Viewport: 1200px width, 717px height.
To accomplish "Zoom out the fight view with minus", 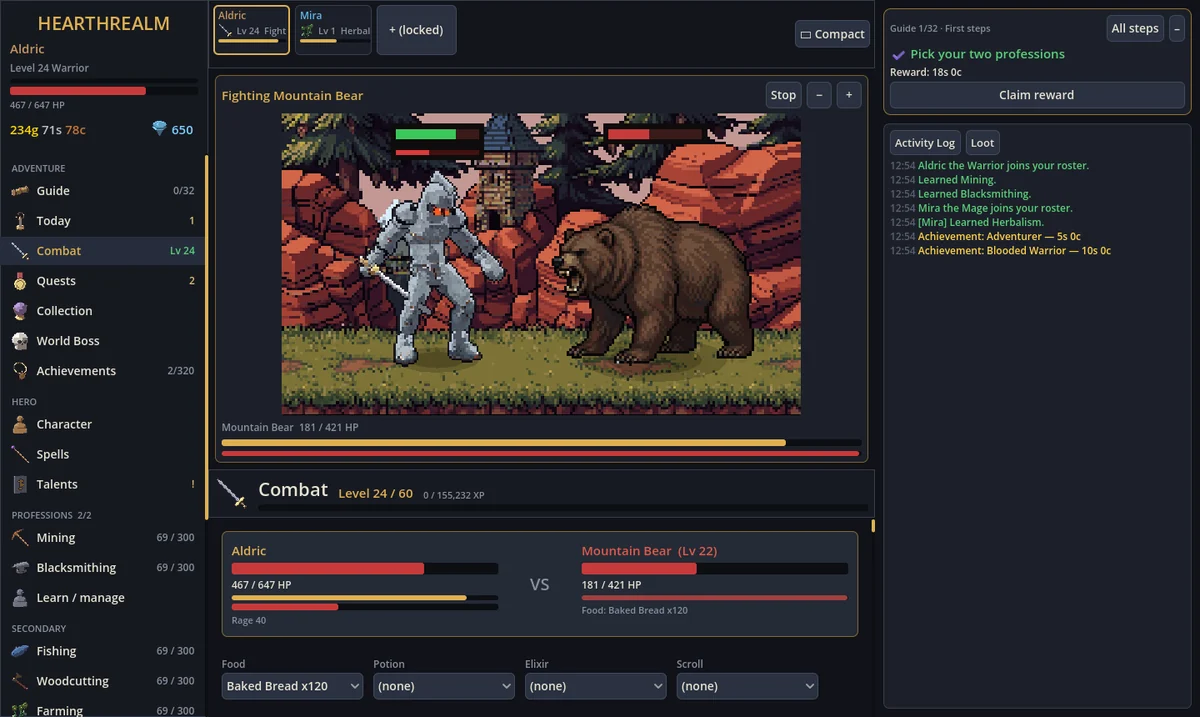I will (x=819, y=95).
